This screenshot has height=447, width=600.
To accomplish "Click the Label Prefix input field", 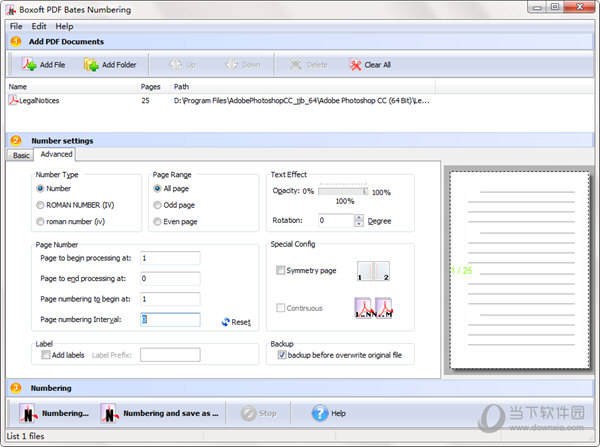I will (x=170, y=355).
